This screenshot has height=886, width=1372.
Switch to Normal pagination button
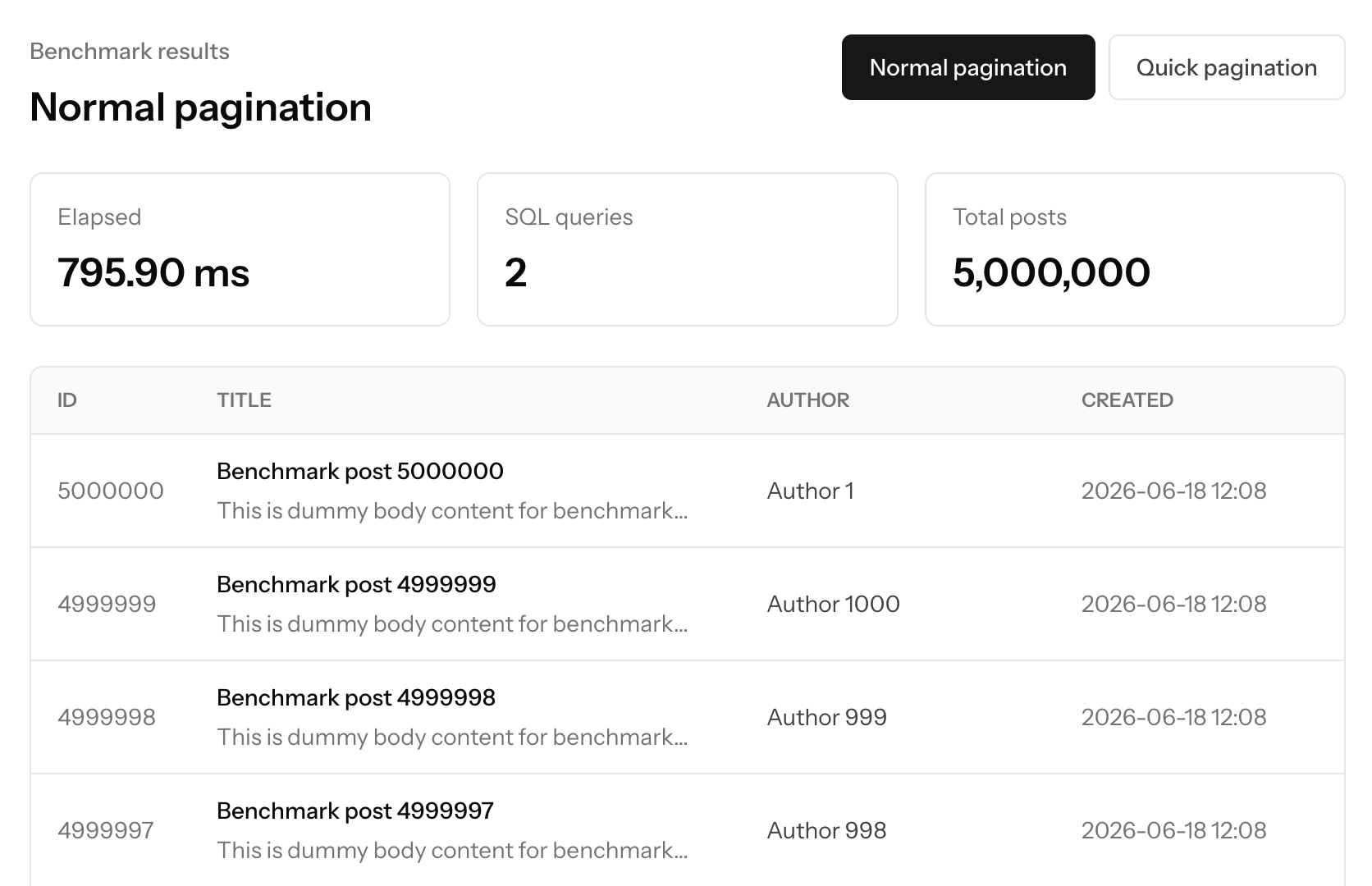[968, 67]
